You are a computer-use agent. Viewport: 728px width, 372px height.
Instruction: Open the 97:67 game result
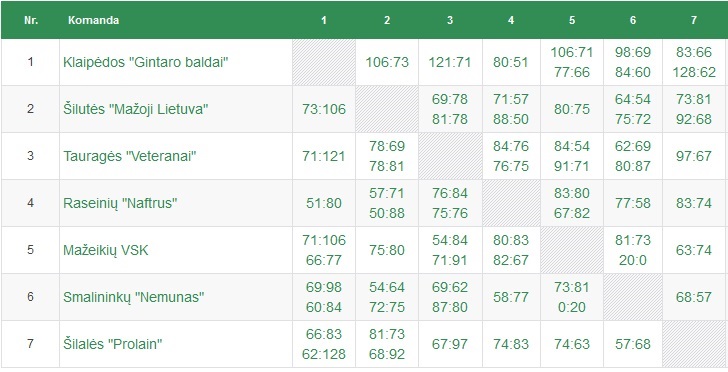click(x=694, y=156)
